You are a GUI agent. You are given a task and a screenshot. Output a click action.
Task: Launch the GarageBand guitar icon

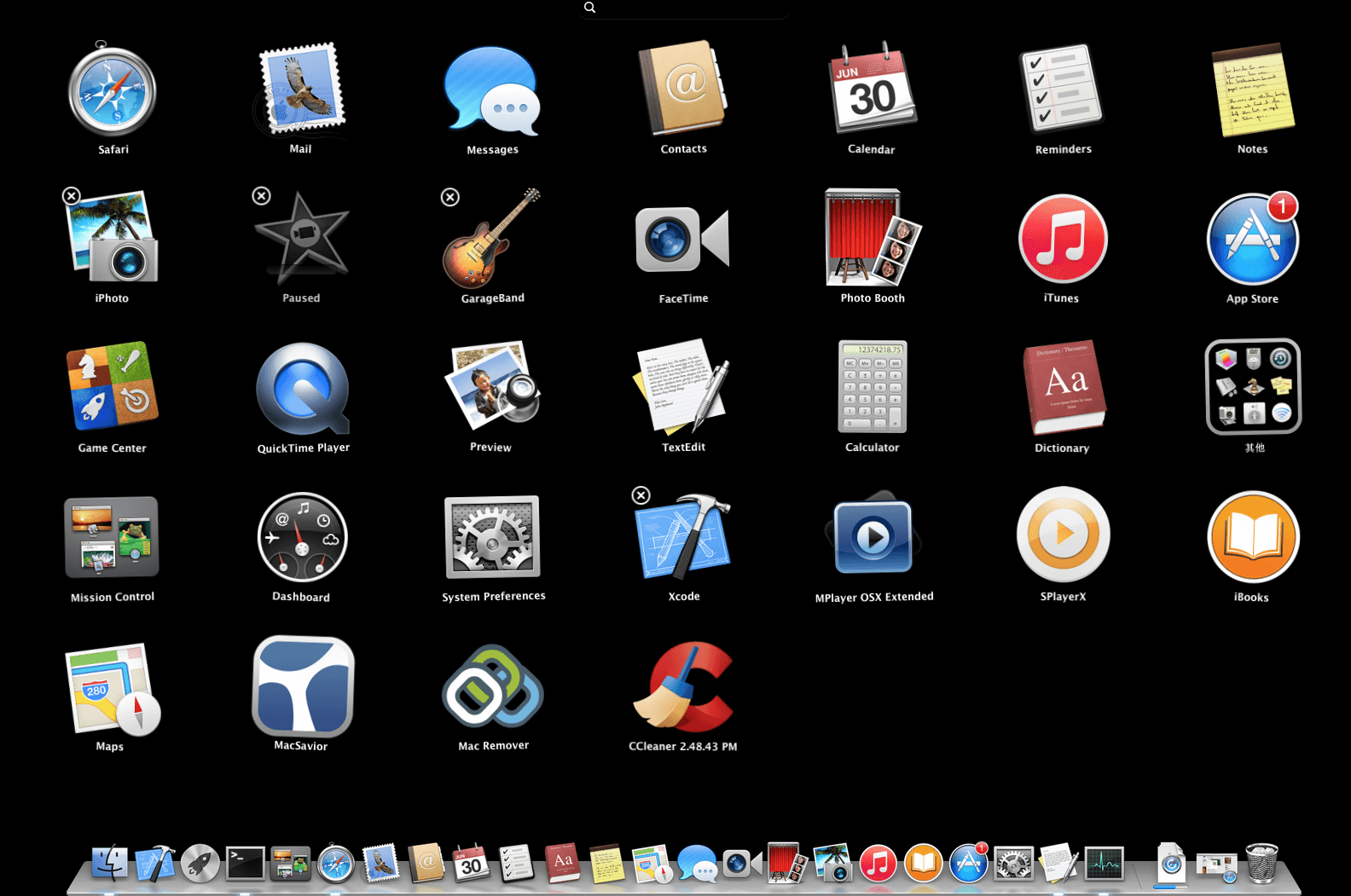tap(491, 238)
